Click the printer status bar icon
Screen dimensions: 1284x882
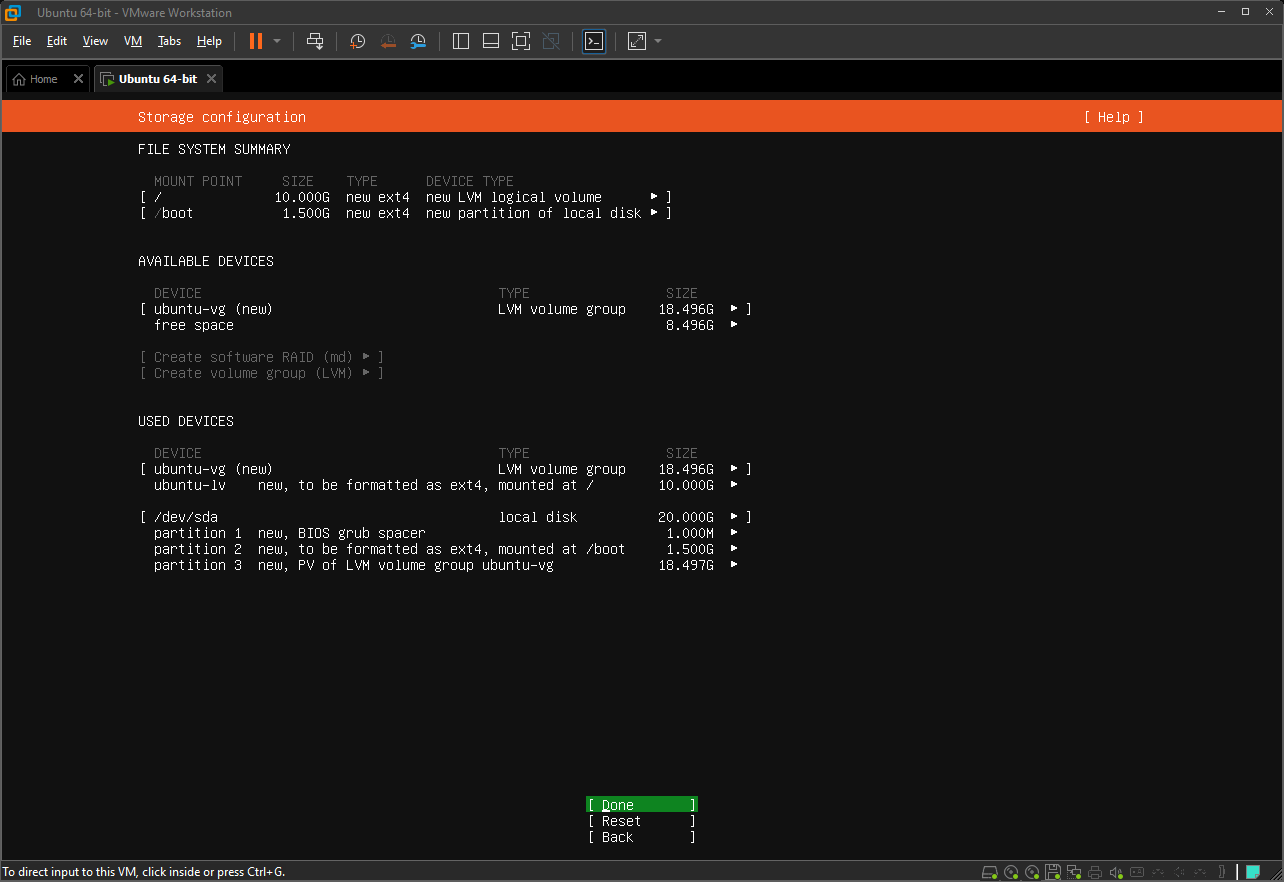1095,872
